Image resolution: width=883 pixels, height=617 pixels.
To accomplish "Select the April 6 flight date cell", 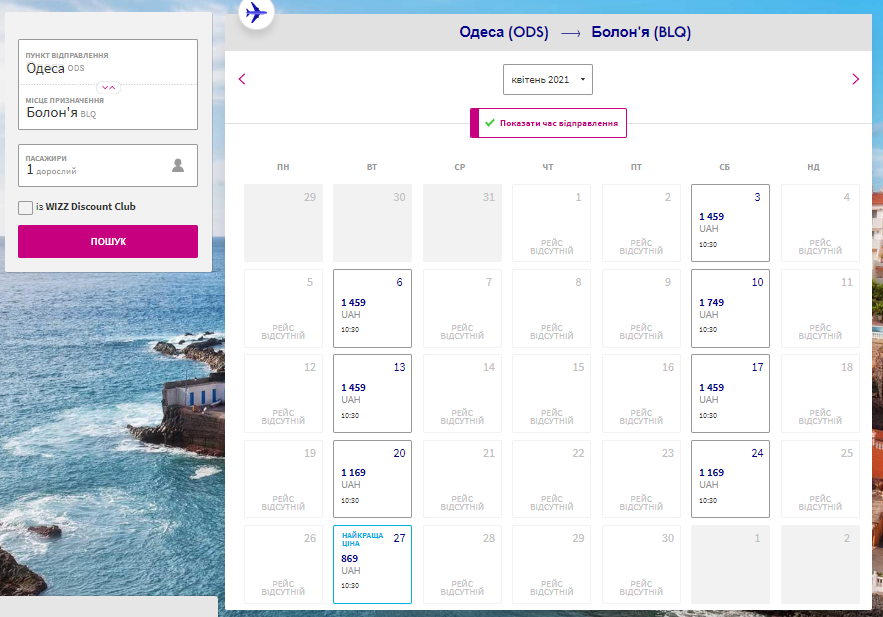I will [x=372, y=308].
